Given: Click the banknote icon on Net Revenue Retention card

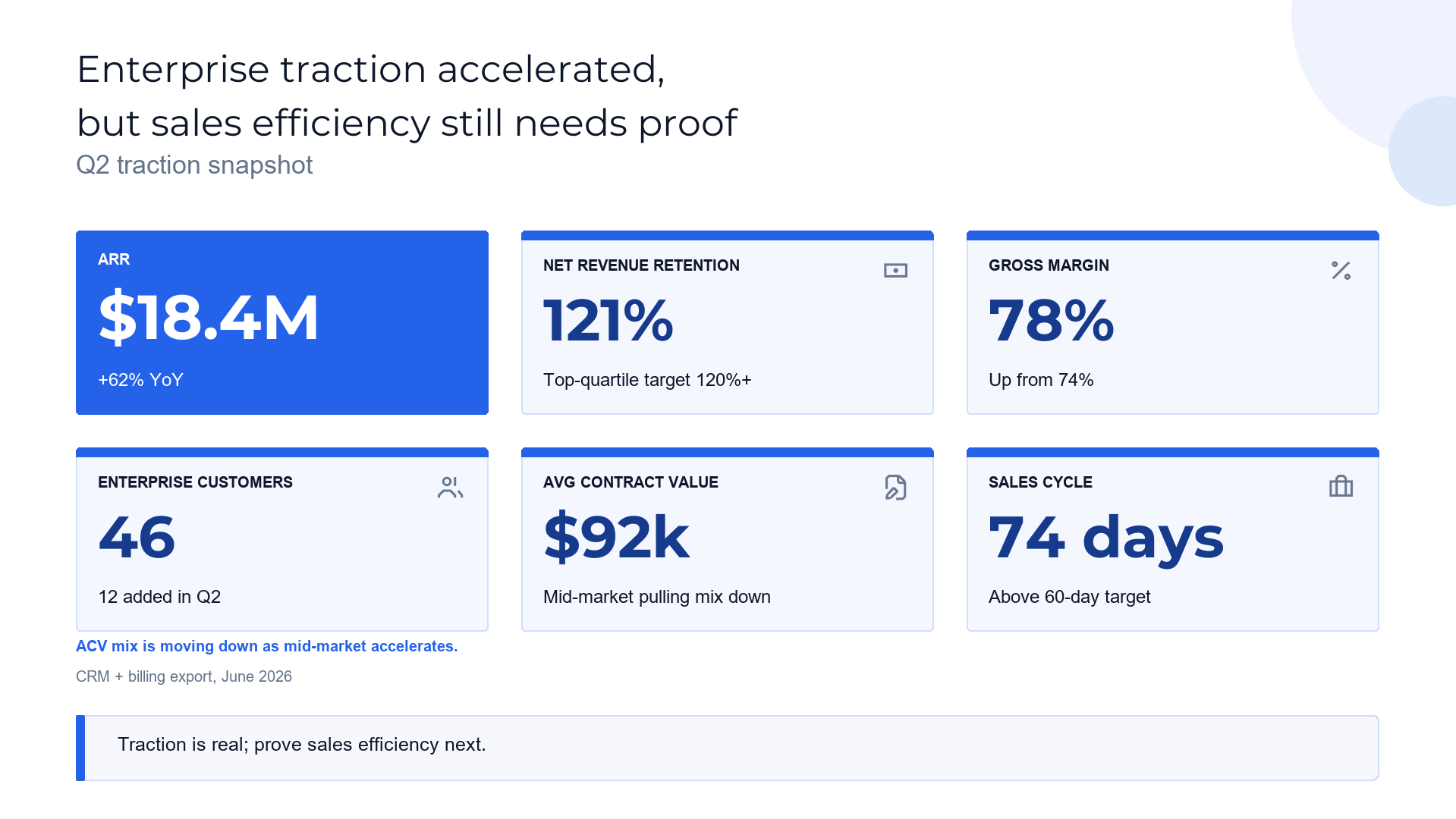Looking at the screenshot, I should (x=895, y=271).
